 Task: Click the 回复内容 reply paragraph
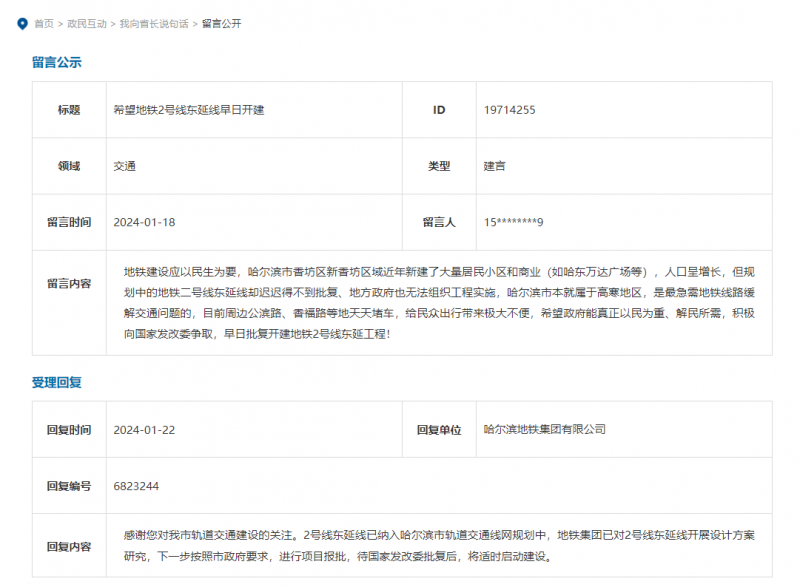pos(440,546)
